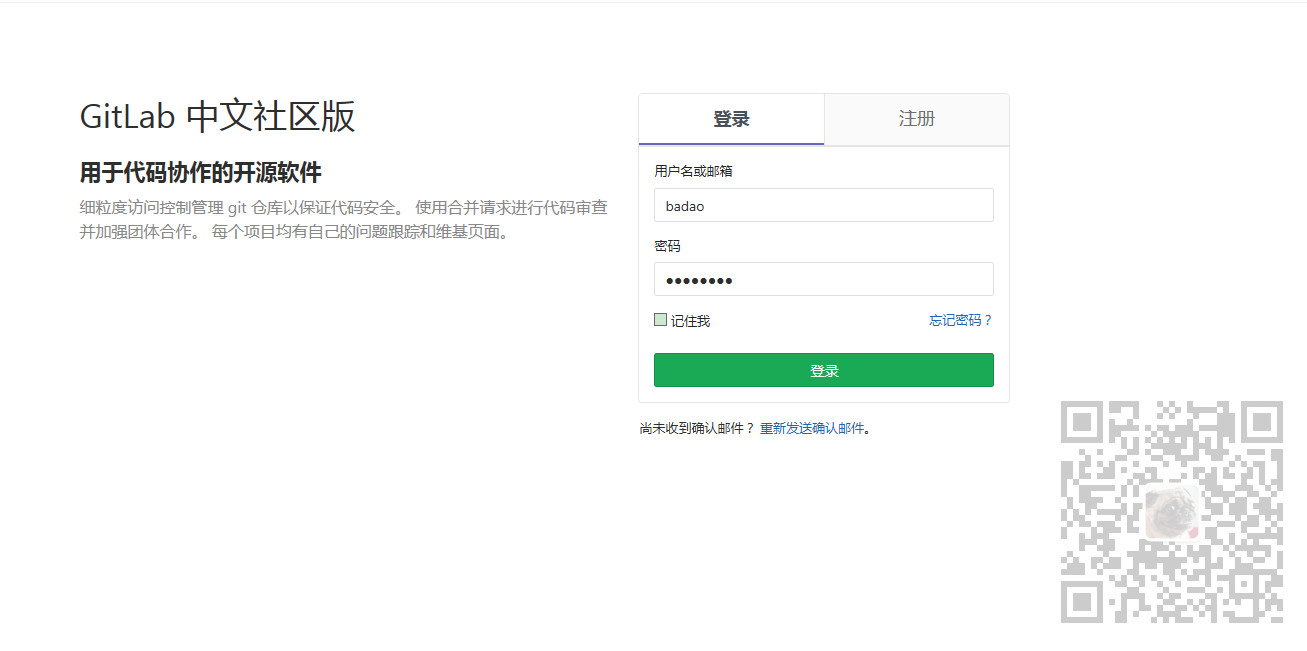Select the heading GitLab 中文社区版

(217, 117)
